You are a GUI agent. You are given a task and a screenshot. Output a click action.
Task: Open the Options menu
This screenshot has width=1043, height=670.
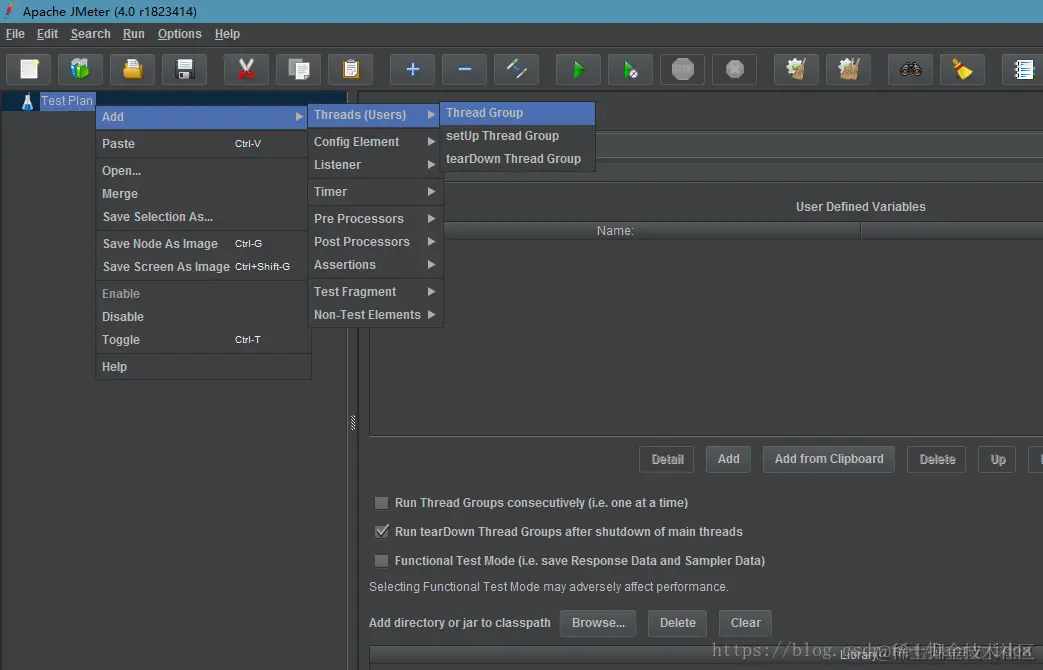[180, 34]
